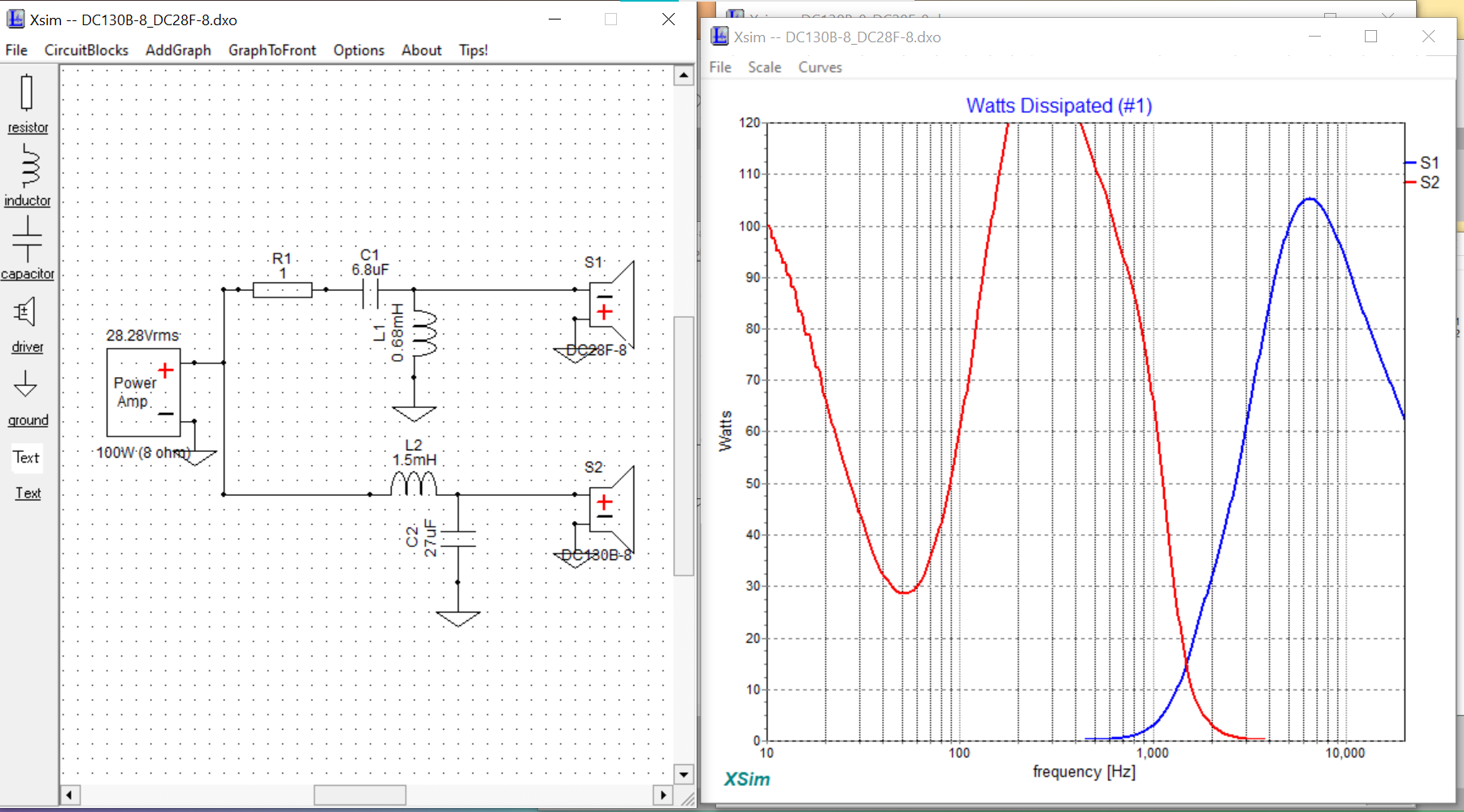Click the 28.28Vrms amplifier voltage label
Viewport: 1464px width, 812px height.
click(143, 336)
